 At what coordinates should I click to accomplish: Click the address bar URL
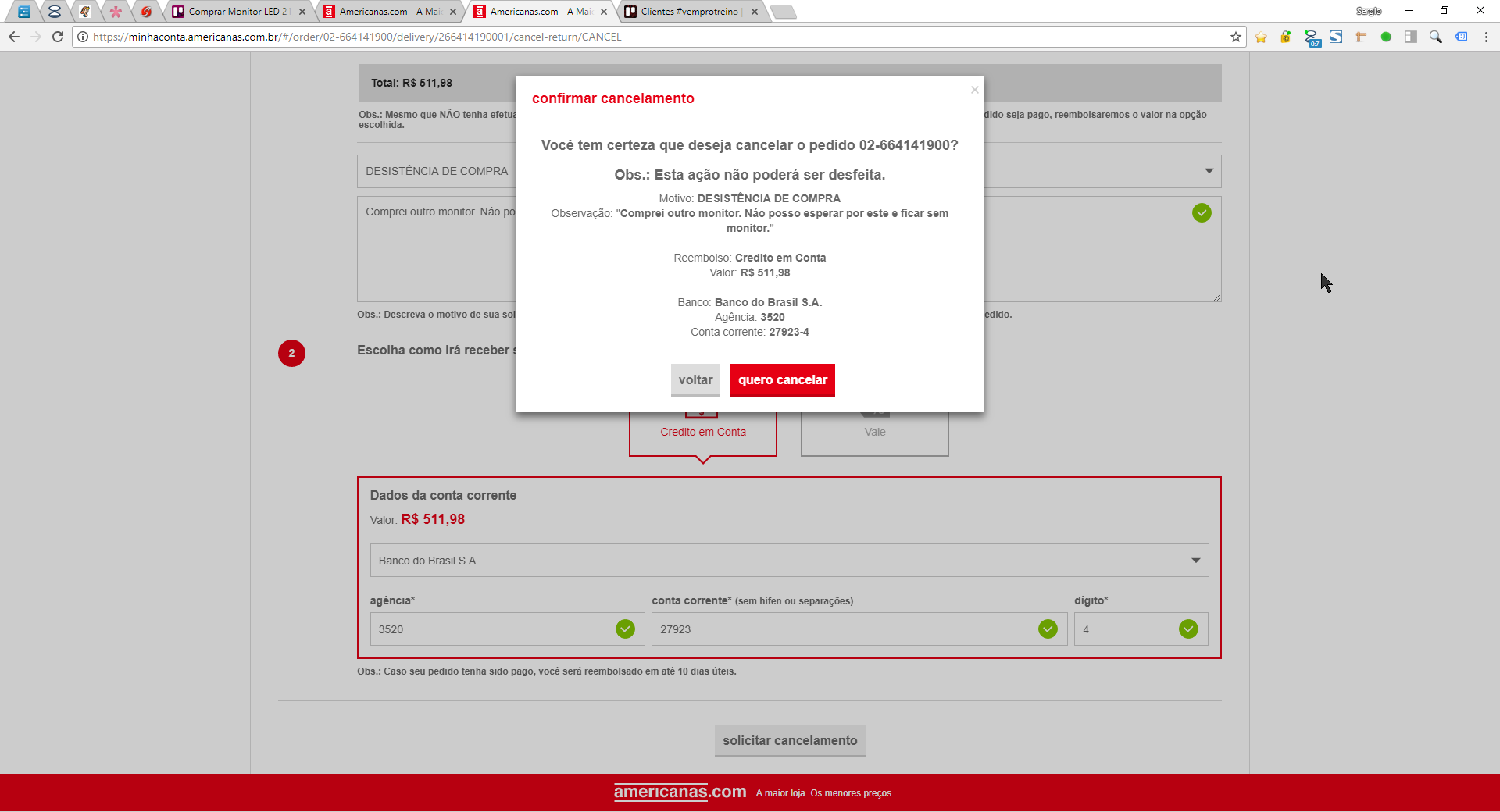(x=357, y=37)
